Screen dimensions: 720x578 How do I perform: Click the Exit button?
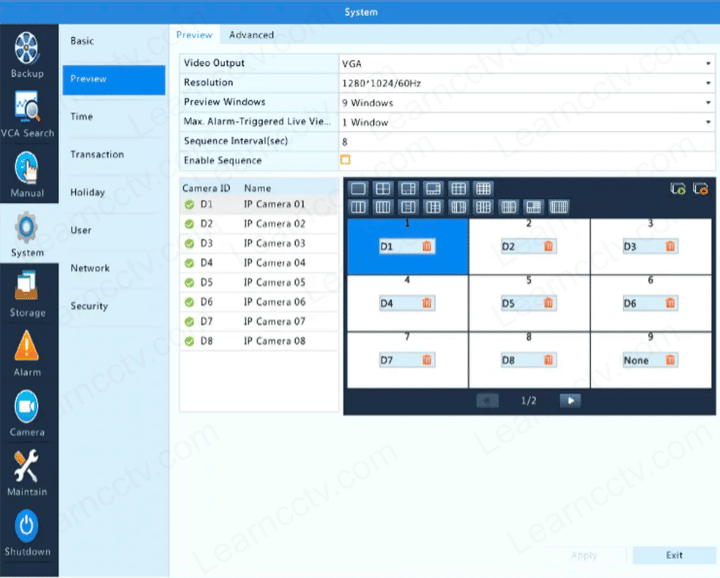tap(674, 555)
